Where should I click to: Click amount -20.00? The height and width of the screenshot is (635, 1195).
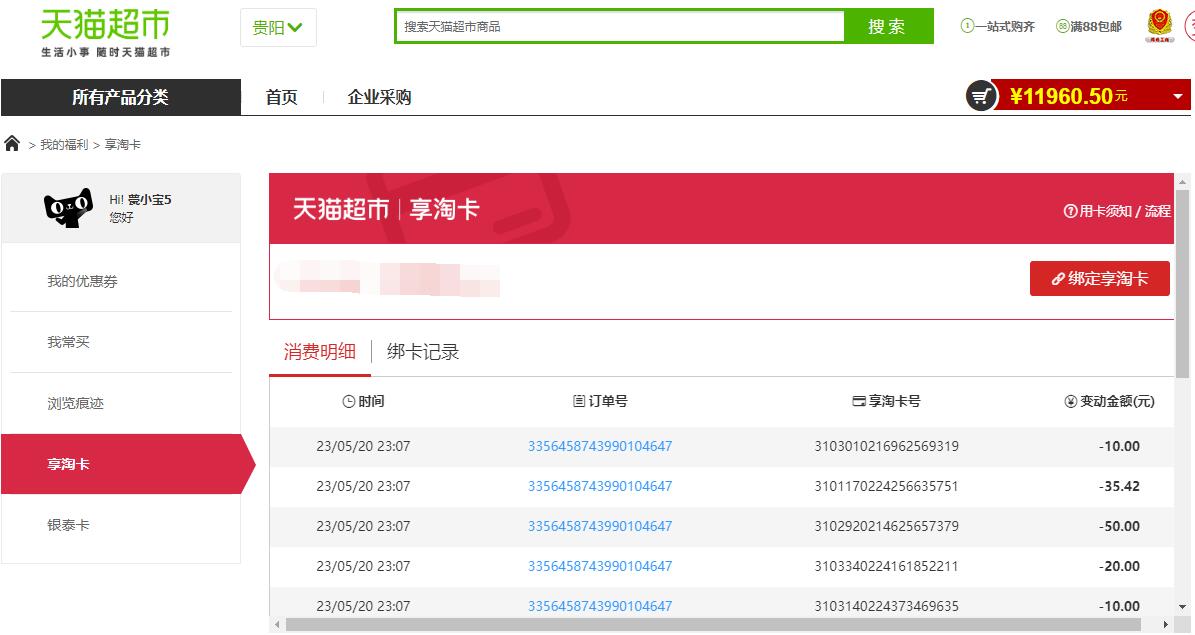click(x=1120, y=566)
